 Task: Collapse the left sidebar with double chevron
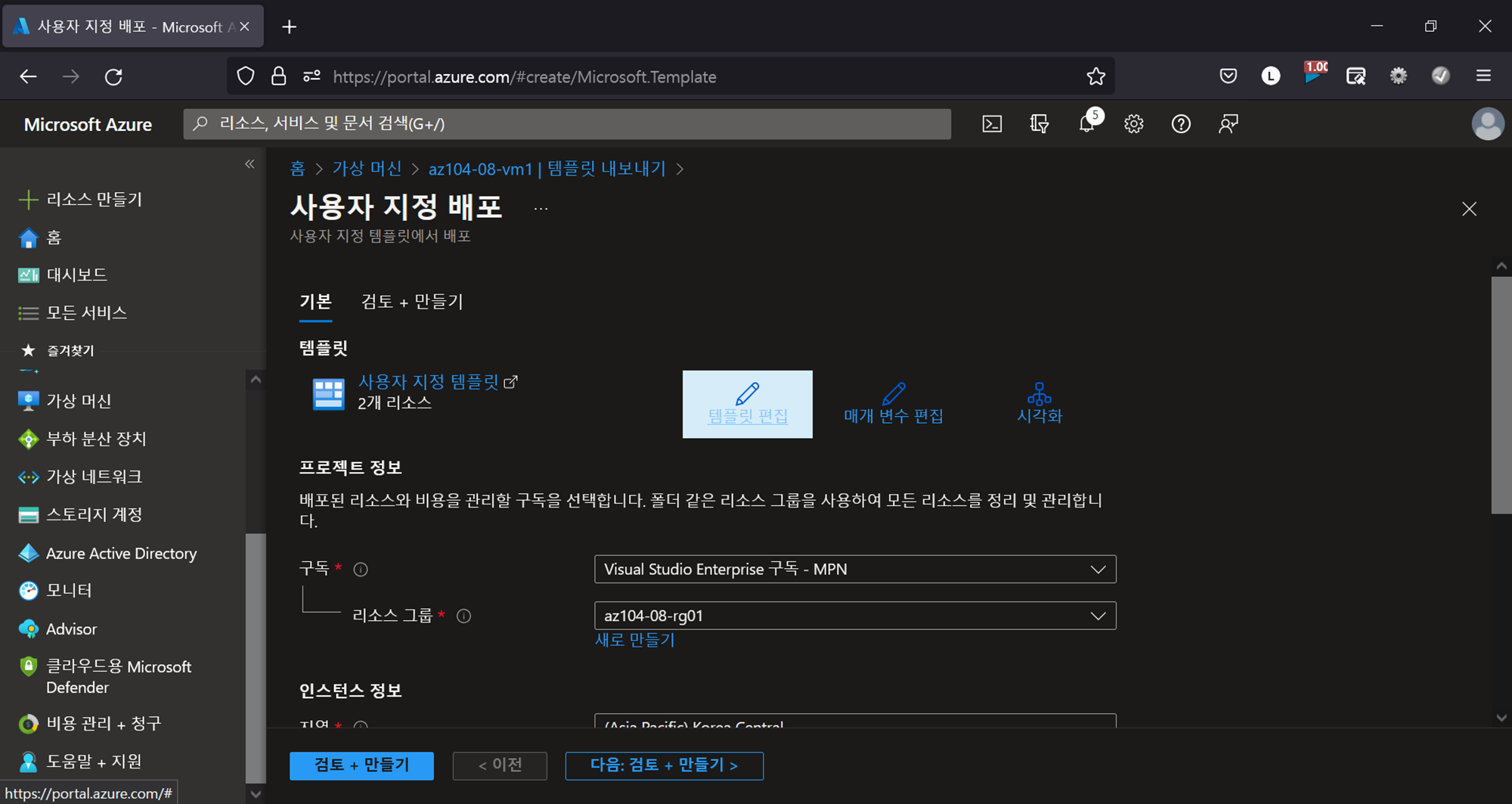click(249, 164)
